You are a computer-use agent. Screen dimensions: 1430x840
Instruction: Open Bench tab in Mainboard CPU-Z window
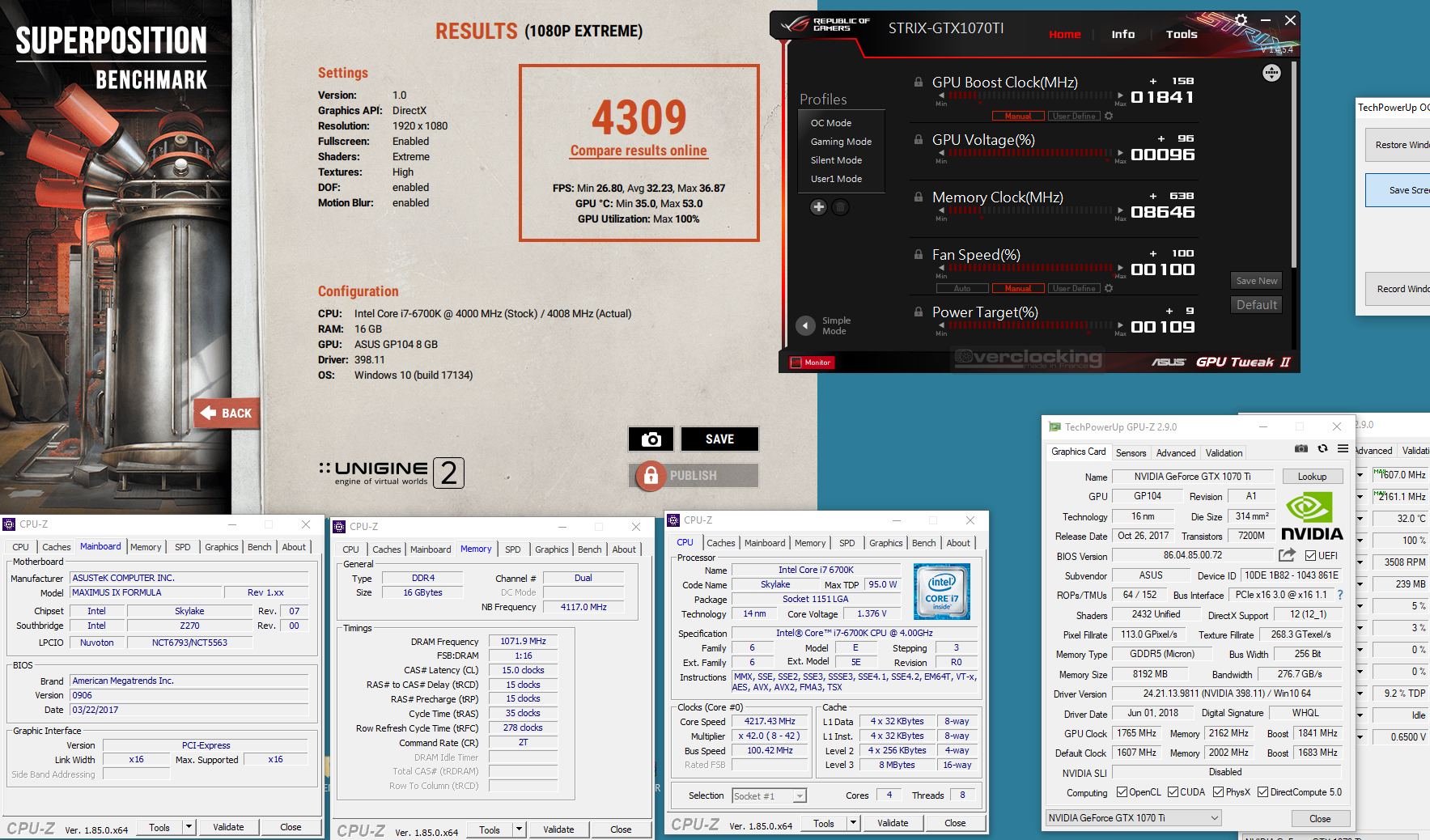point(259,547)
